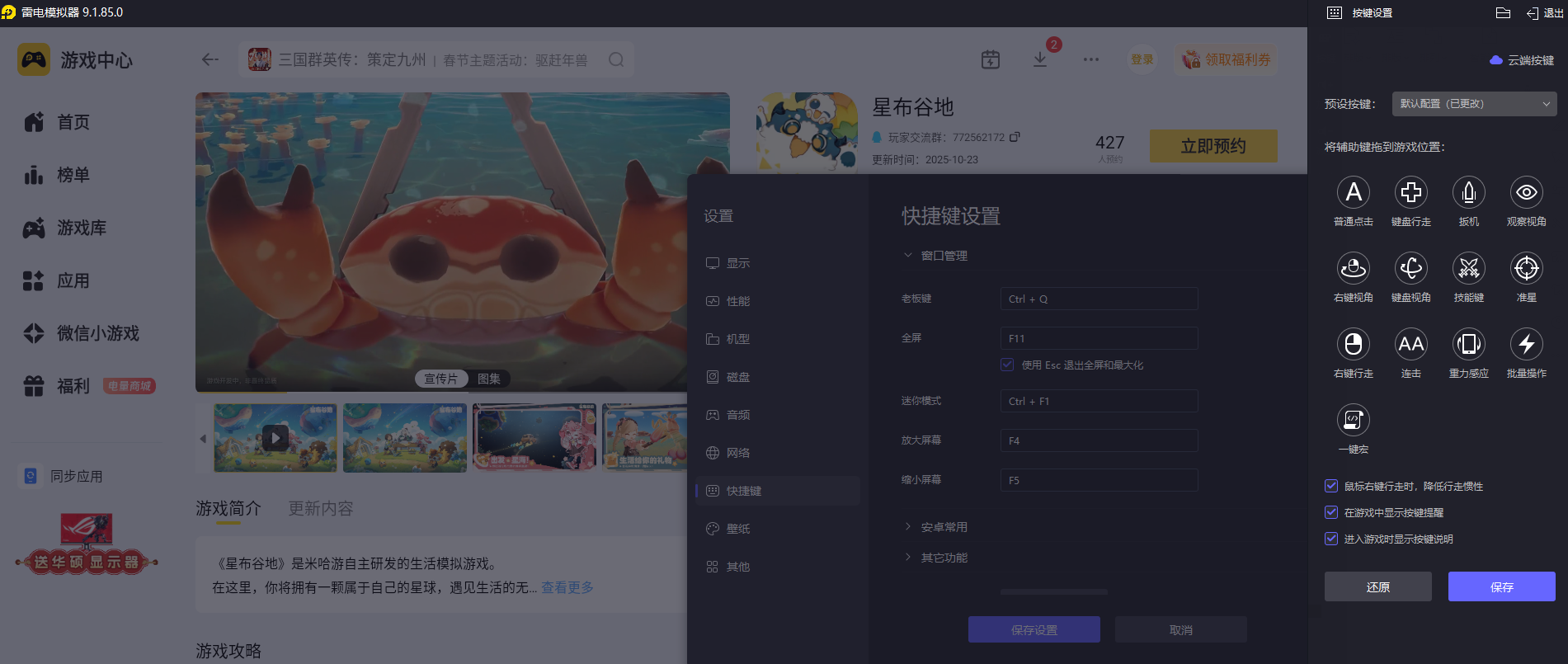This screenshot has height=664, width=1568.
Task: Click the 还原 restore button
Action: [x=1377, y=586]
